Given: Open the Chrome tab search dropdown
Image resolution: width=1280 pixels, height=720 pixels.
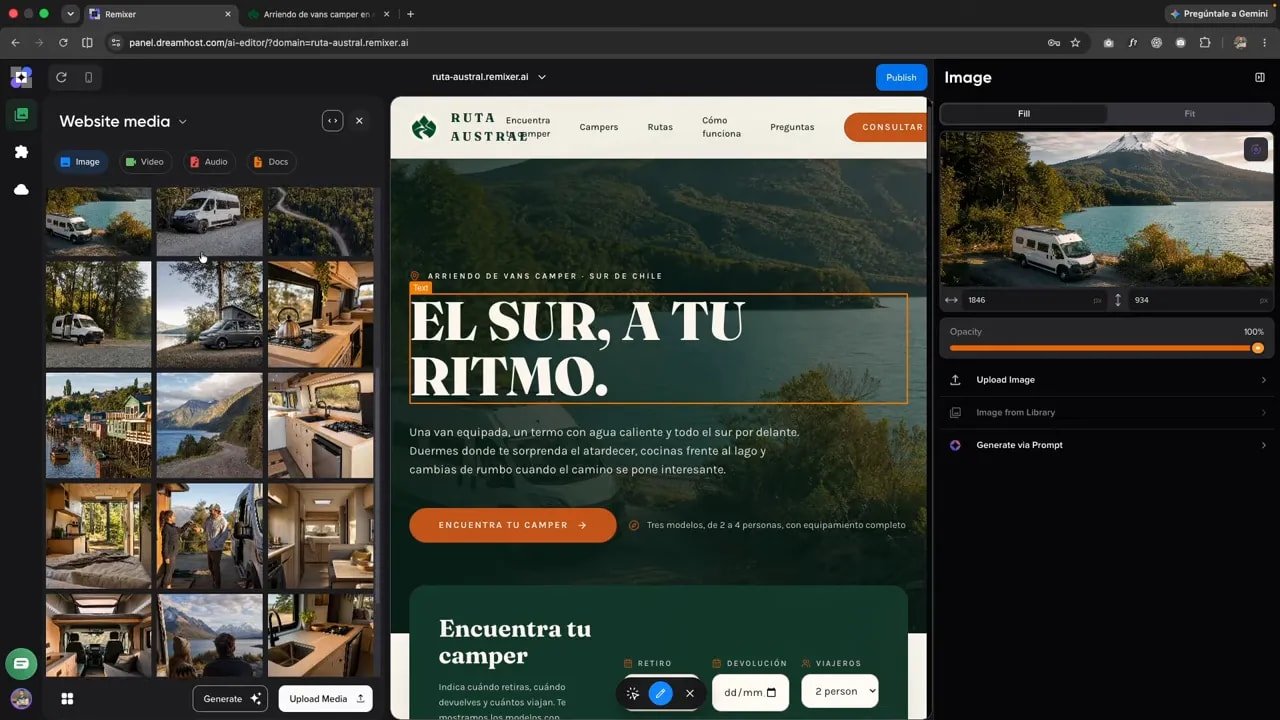Looking at the screenshot, I should pyautogui.click(x=70, y=14).
